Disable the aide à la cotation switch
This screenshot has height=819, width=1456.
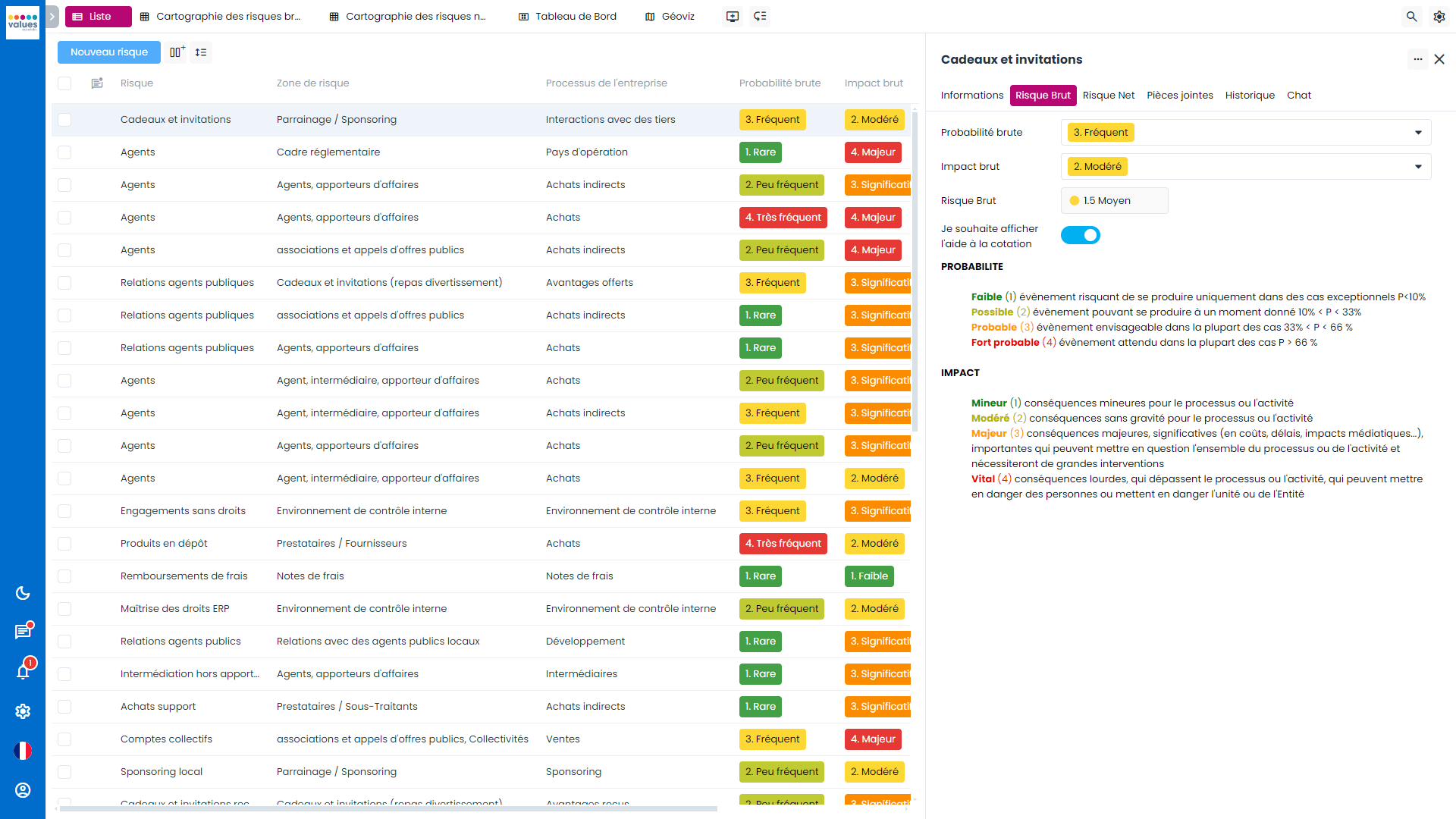1081,236
